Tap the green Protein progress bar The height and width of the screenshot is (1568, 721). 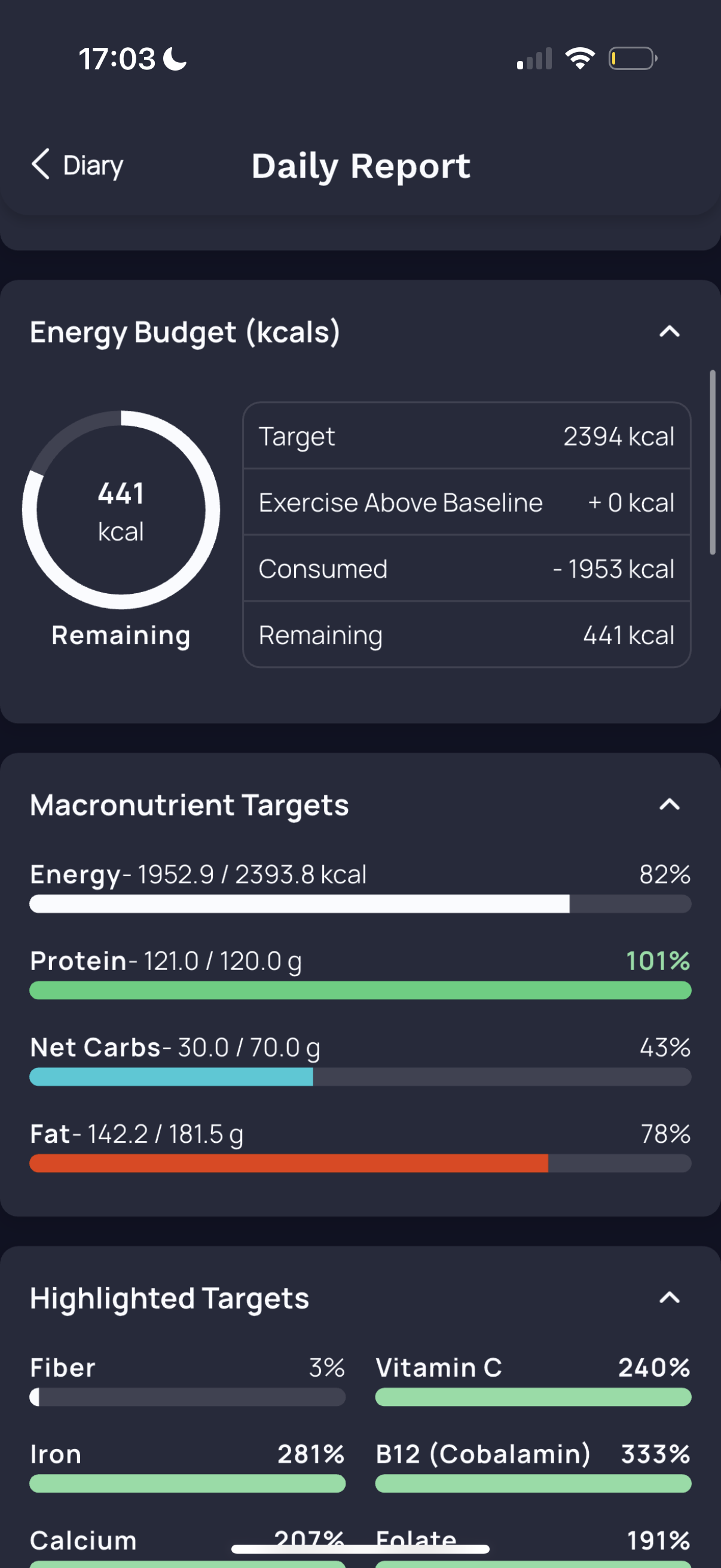[x=360, y=990]
